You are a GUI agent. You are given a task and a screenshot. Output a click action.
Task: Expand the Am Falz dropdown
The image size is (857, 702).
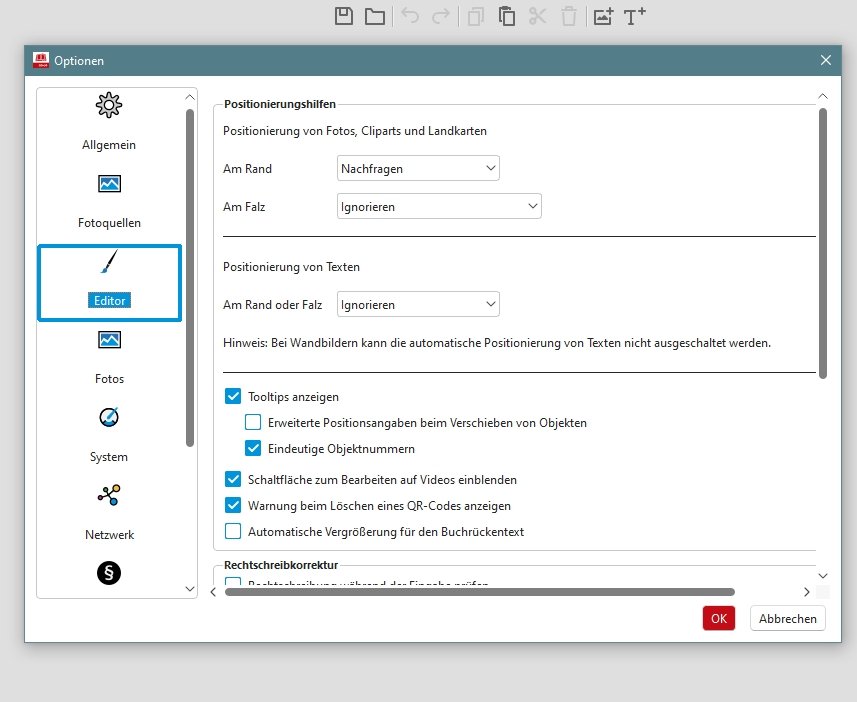(x=439, y=207)
